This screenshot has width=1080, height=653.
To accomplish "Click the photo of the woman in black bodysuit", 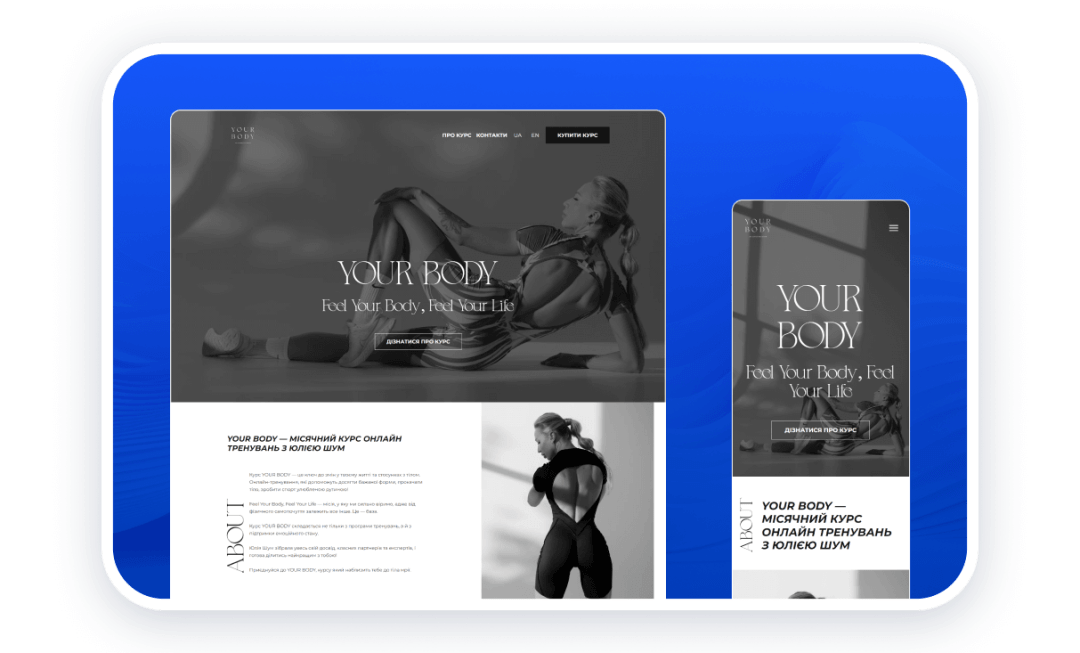I will pos(570,500).
